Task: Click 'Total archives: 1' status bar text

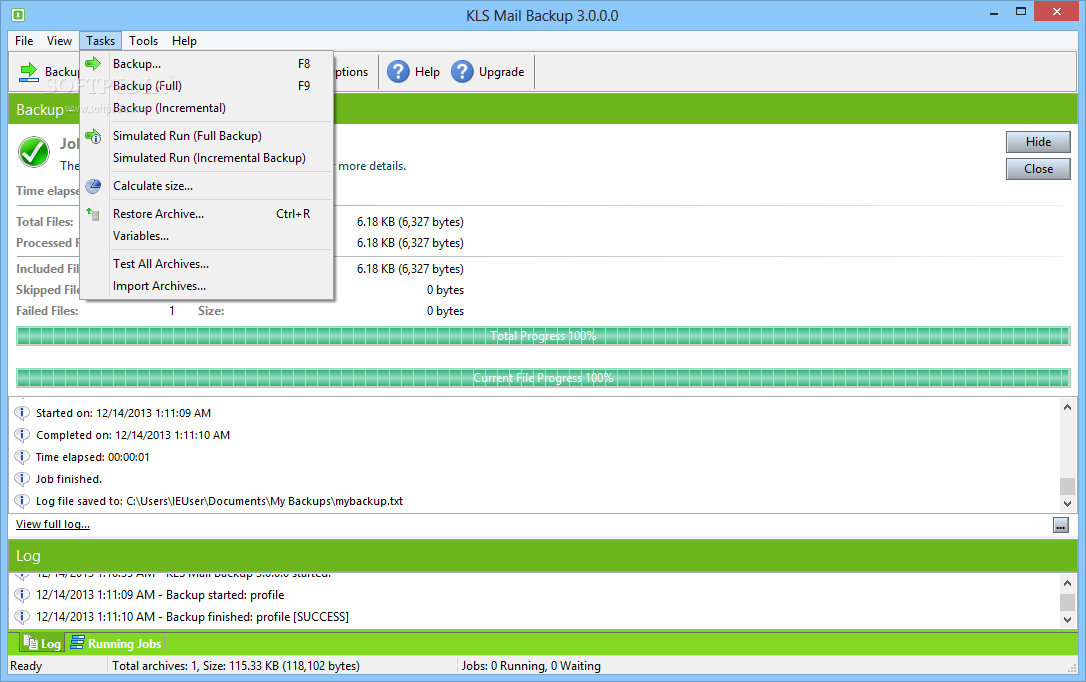Action: click(235, 666)
